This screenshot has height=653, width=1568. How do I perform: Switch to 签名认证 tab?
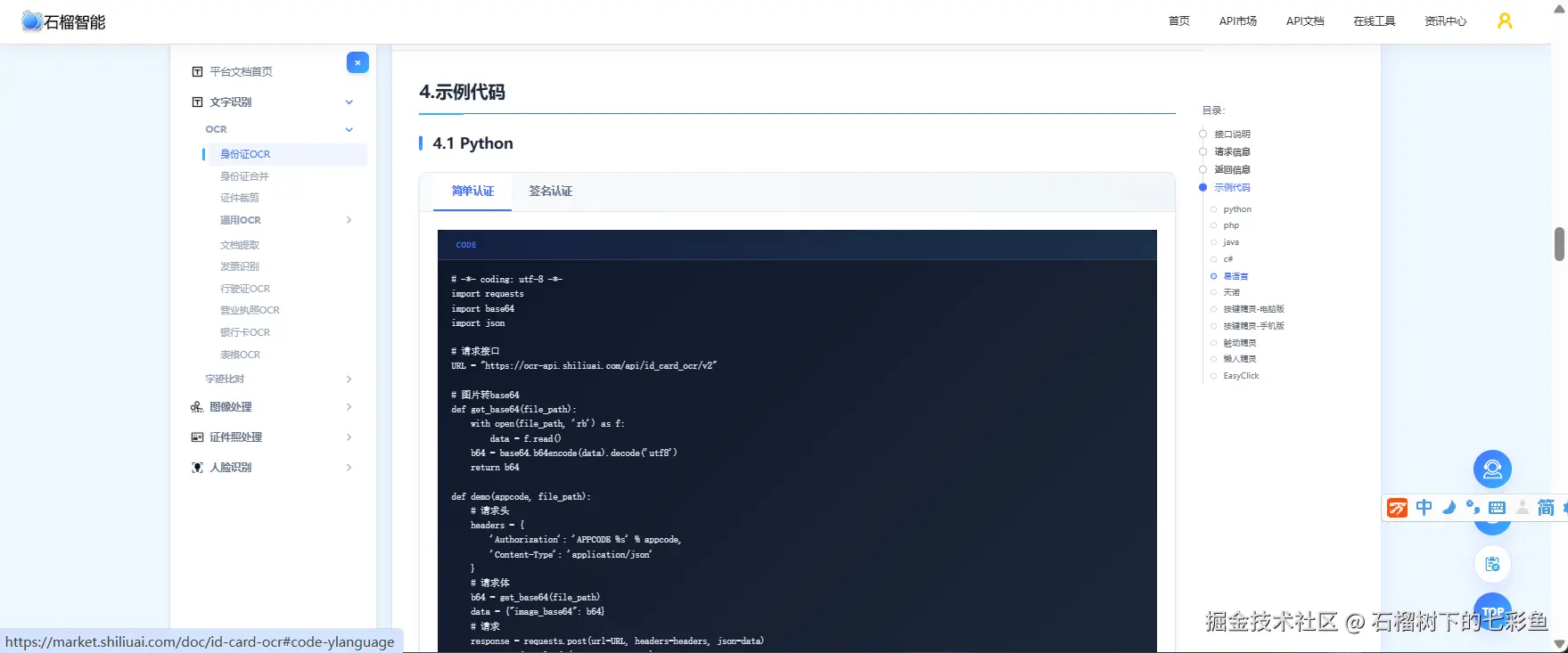tap(551, 192)
